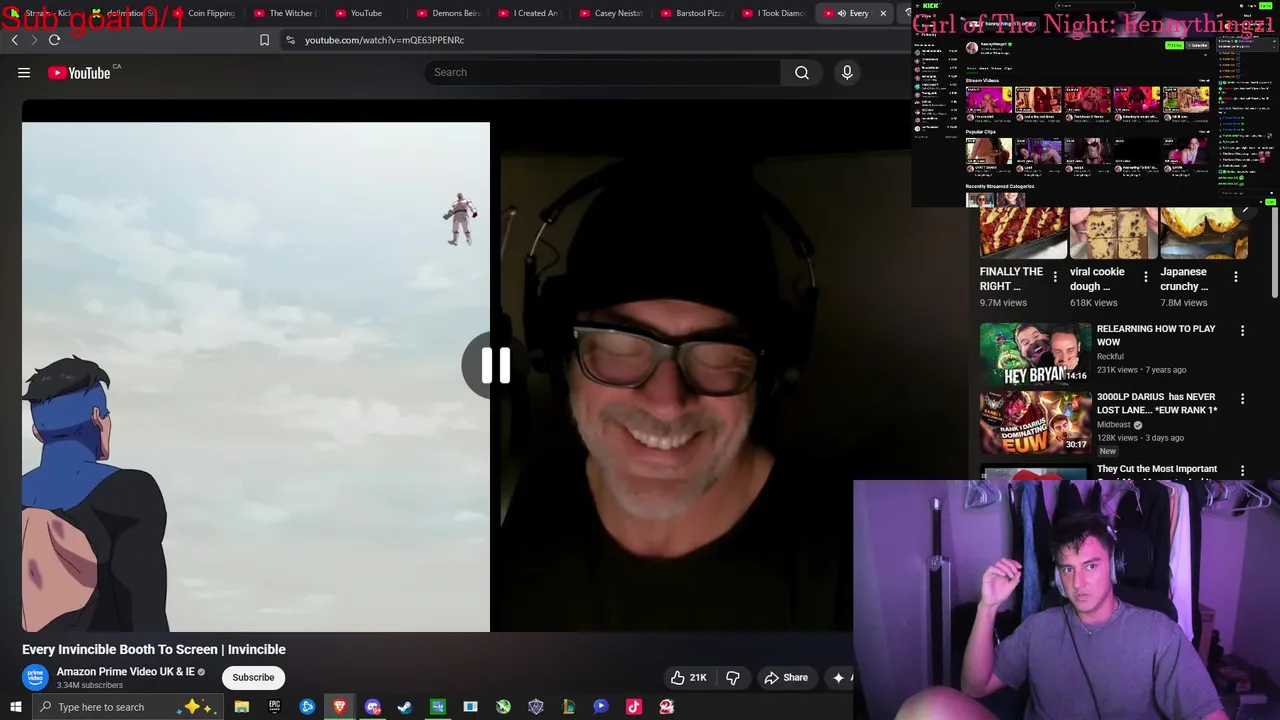Open the Midbeast channel name
1280x720 pixels.
tap(1114, 424)
